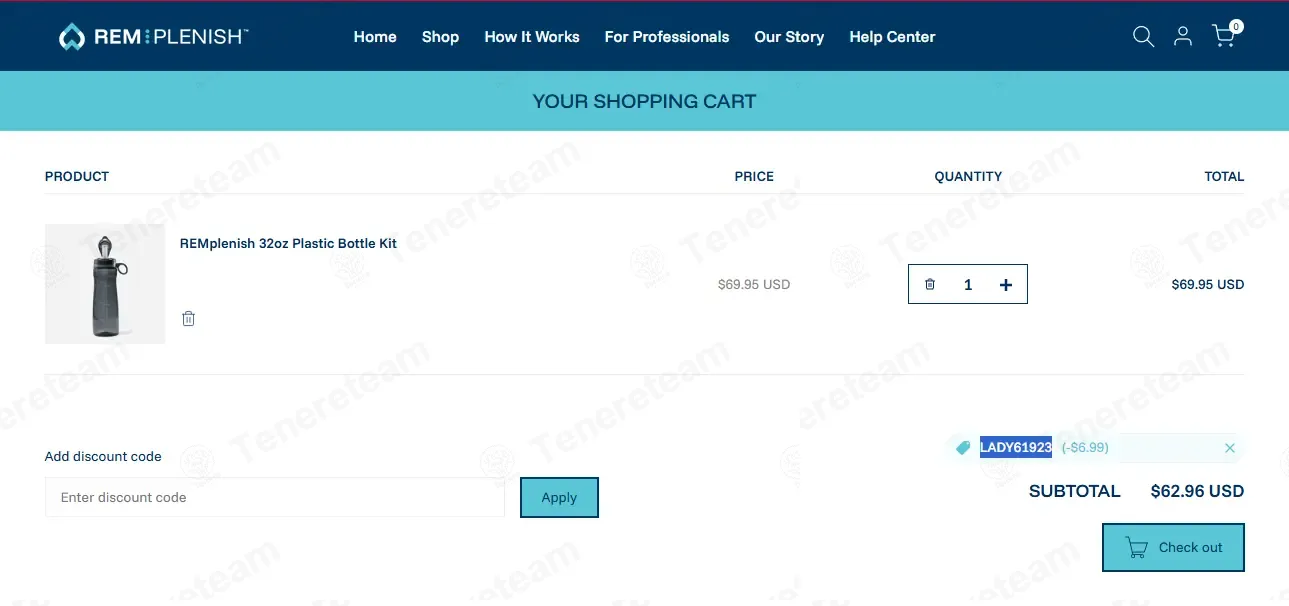Visit the For Professionals page
Viewport: 1289px width, 606px height.
(667, 37)
